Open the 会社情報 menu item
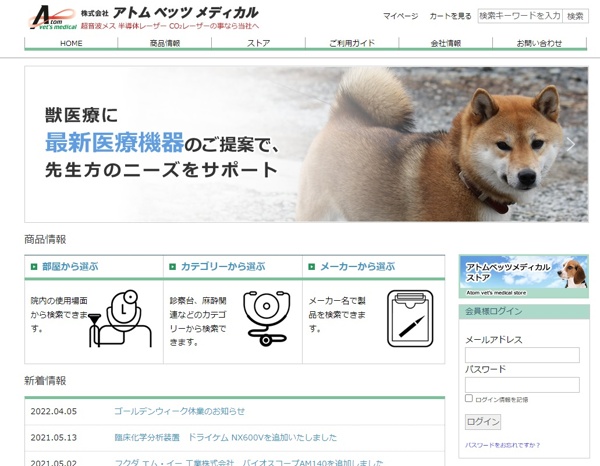The height and width of the screenshot is (466, 600). 446,43
